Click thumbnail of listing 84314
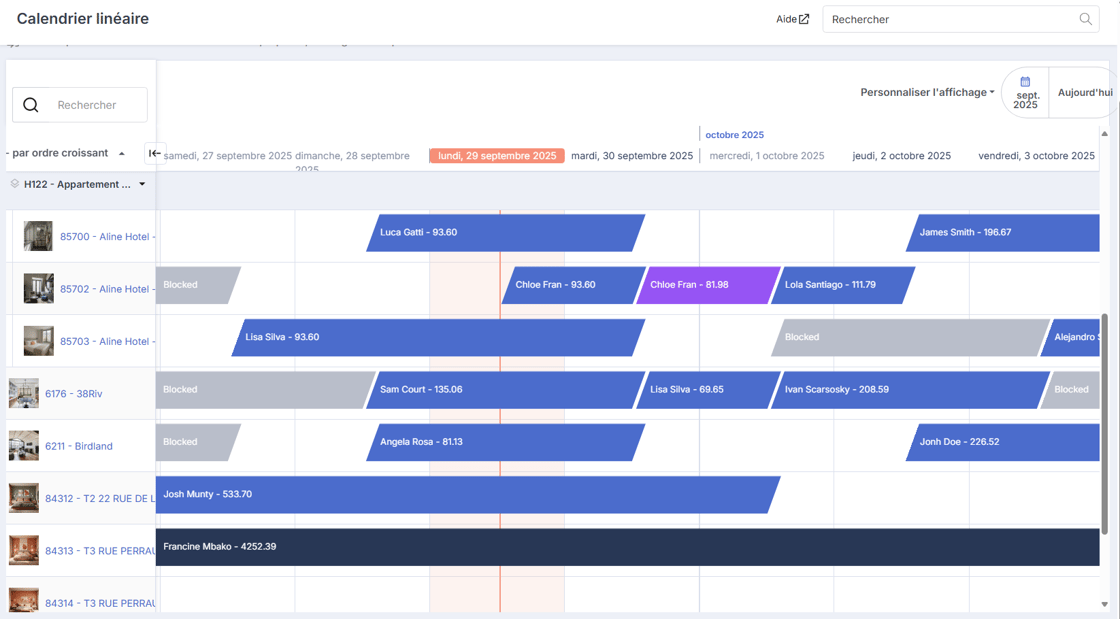Viewport: 1120px width, 619px height. [x=24, y=601]
